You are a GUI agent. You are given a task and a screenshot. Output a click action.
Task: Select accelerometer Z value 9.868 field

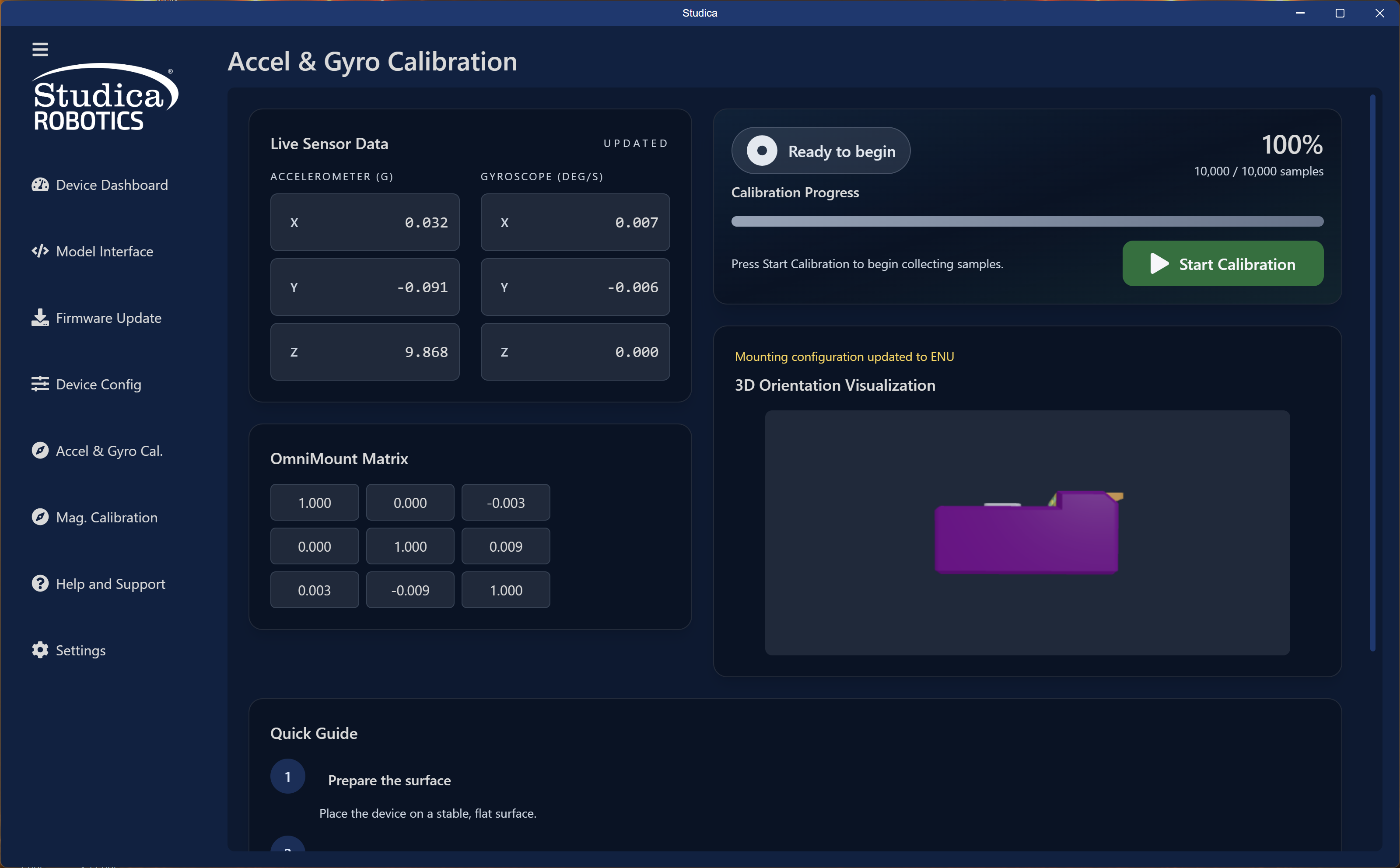pyautogui.click(x=364, y=352)
